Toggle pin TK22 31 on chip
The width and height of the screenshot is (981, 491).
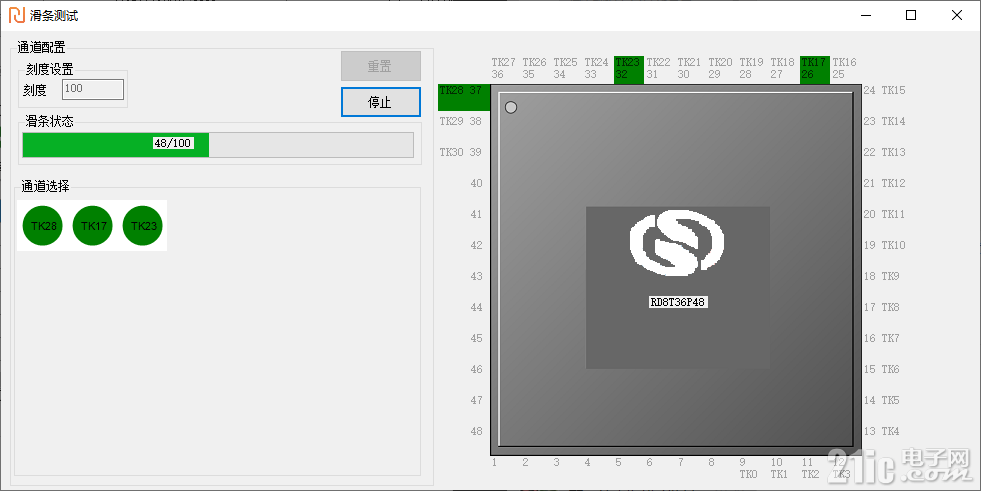point(658,68)
